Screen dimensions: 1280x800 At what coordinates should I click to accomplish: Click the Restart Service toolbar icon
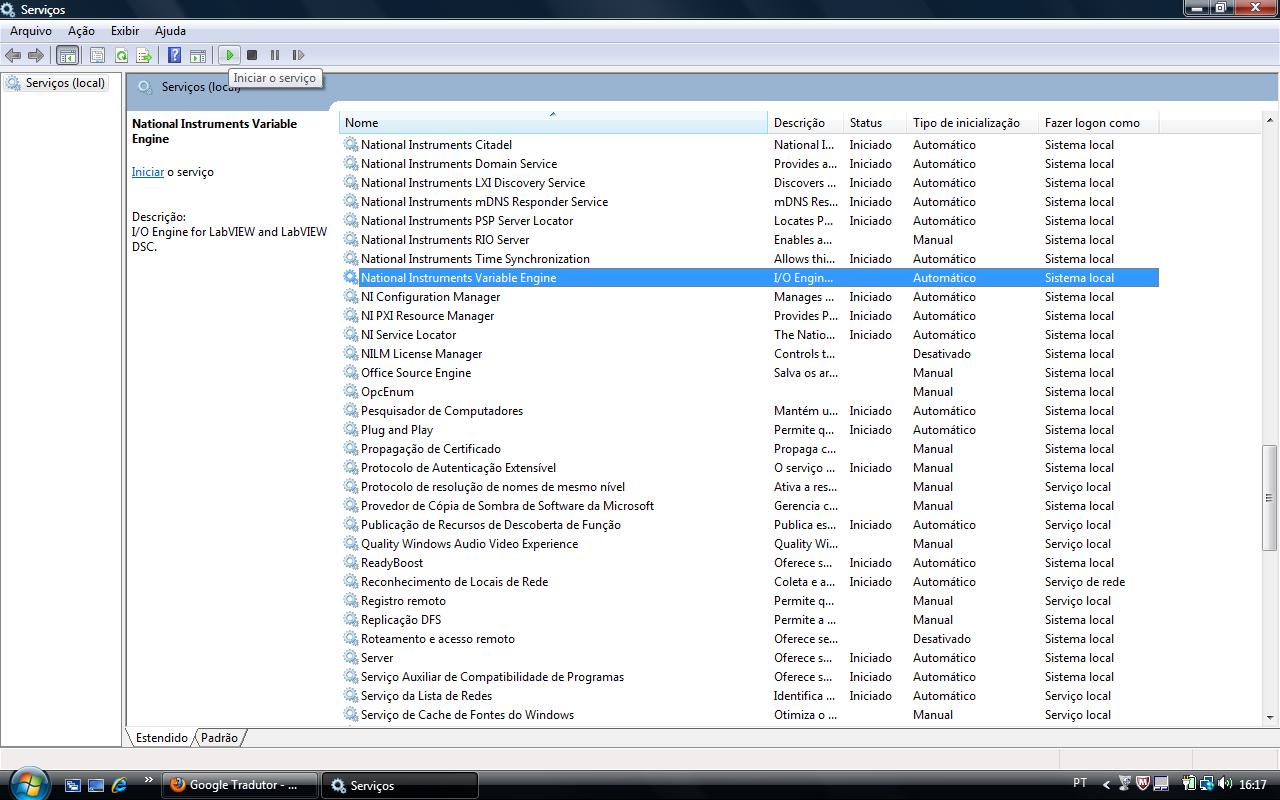(298, 55)
